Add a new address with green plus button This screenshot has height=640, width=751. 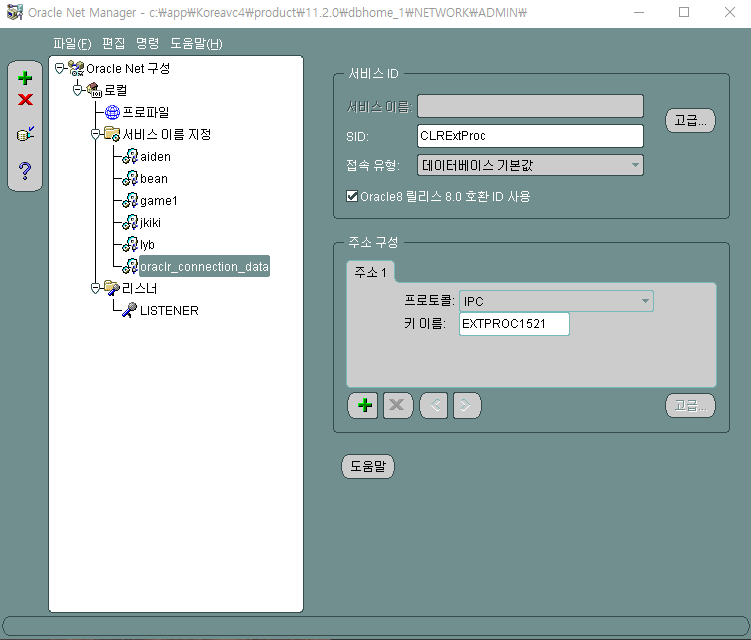click(364, 405)
